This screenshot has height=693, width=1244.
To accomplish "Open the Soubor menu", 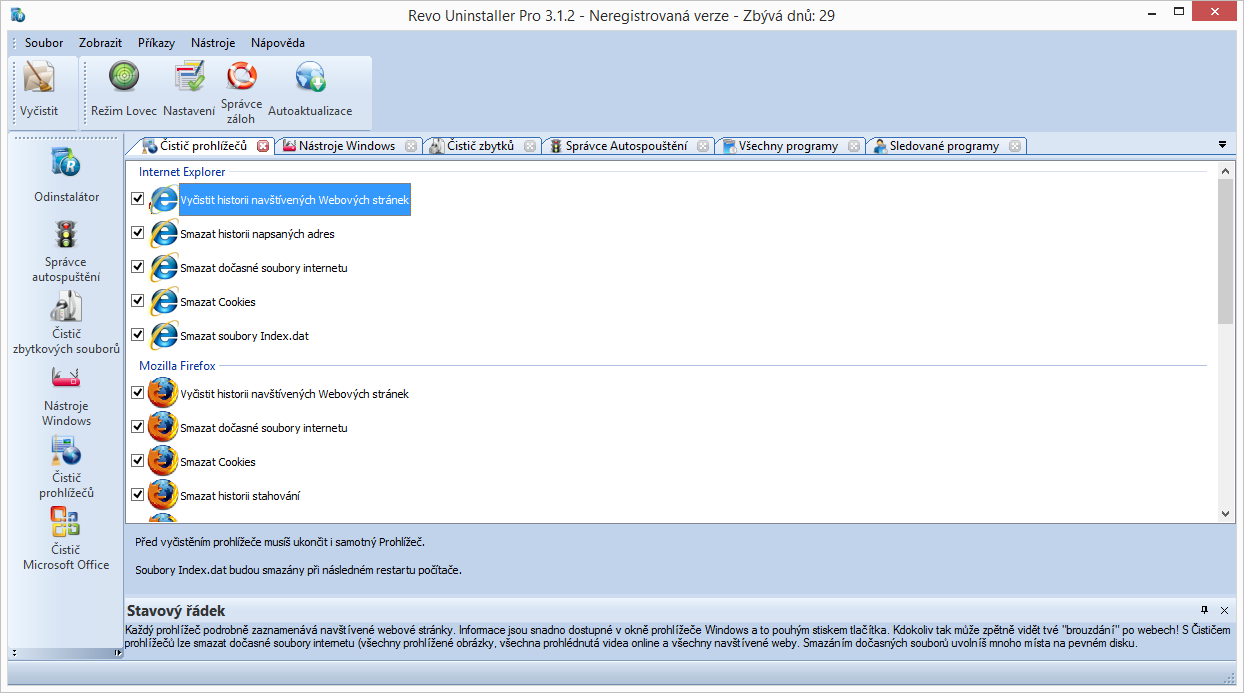I will (44, 43).
